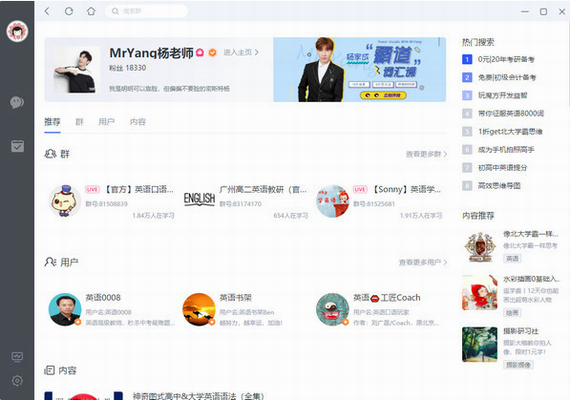Click the profile avatar in sidebar
The height and width of the screenshot is (400, 570).
pos(17,31)
